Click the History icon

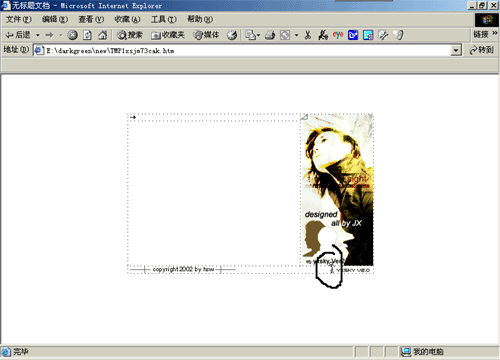tap(232, 35)
